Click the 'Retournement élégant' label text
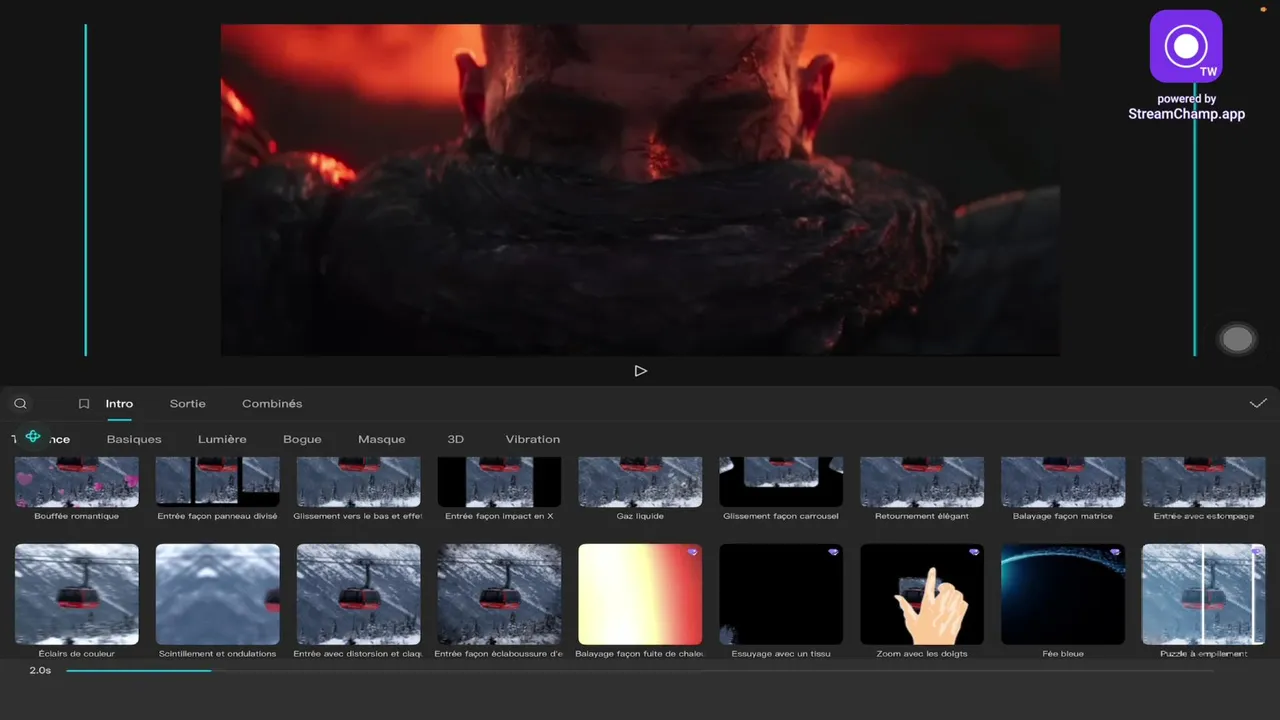This screenshot has width=1280, height=720. pos(922,516)
